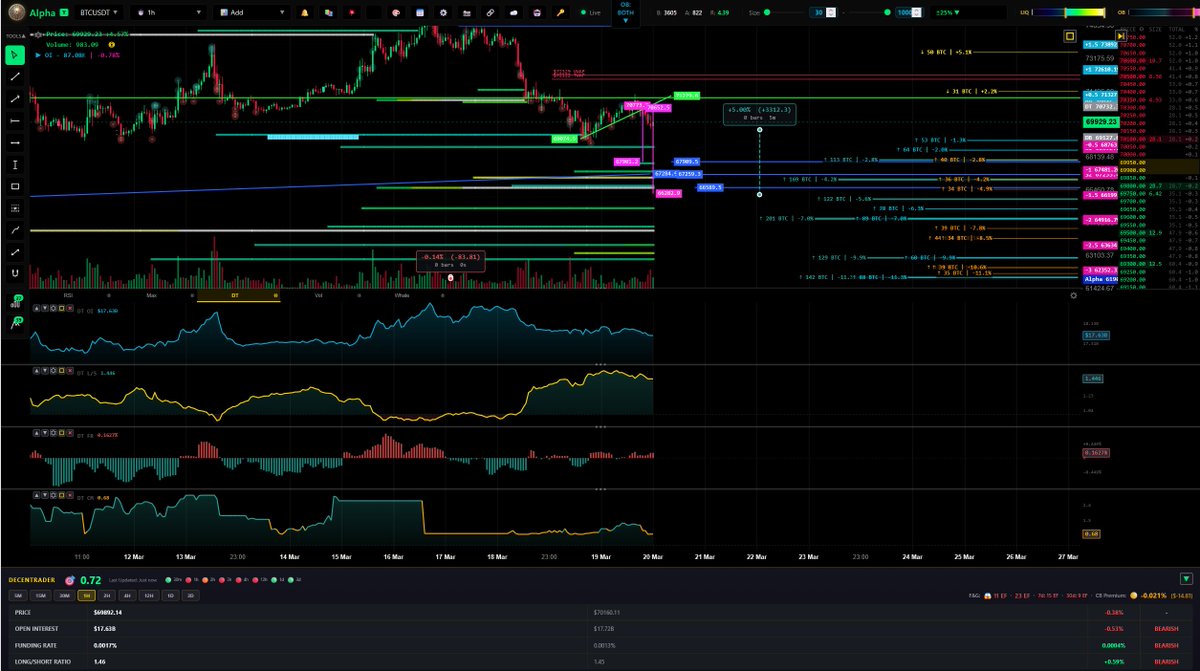1200x671 pixels.
Task: Click the DECENTRADER panel title
Action: [x=31, y=580]
